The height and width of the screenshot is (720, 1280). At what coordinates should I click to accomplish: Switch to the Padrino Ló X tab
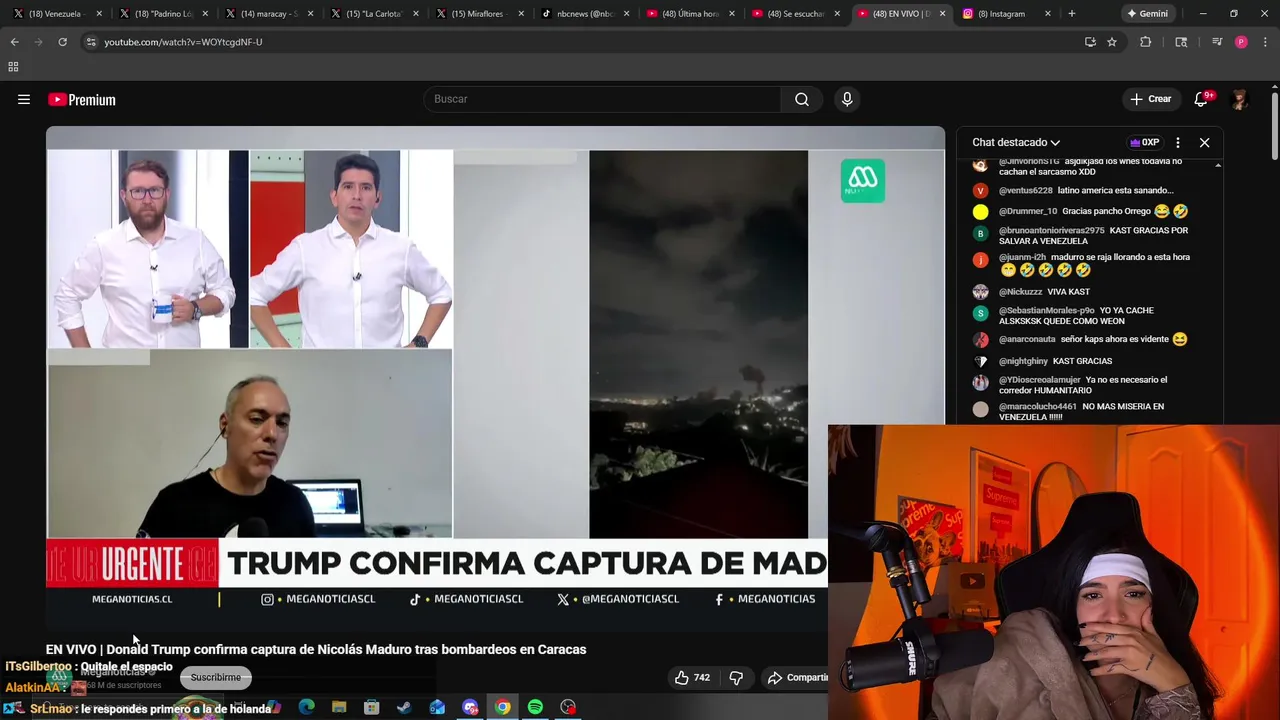point(163,13)
